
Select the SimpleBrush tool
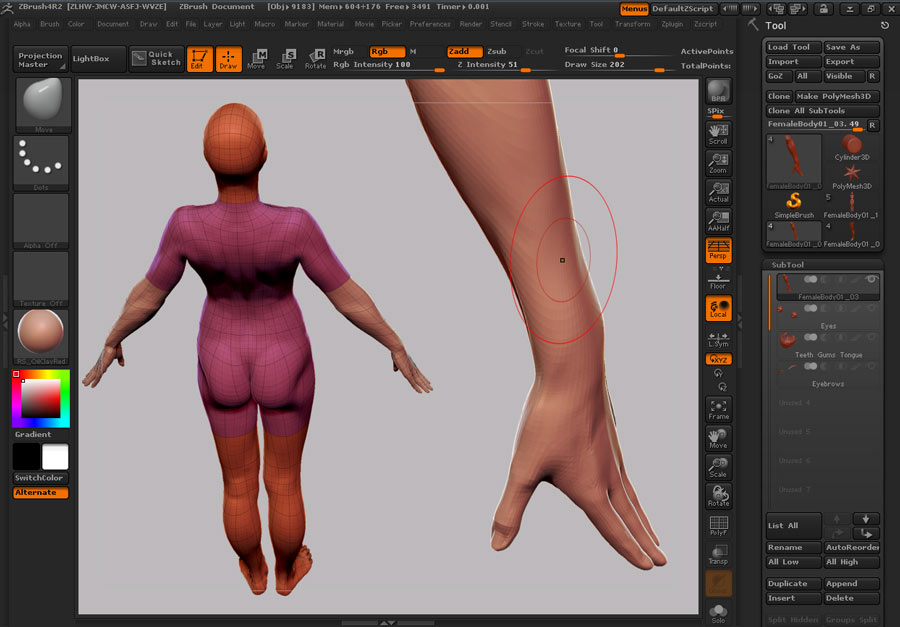tap(794, 205)
